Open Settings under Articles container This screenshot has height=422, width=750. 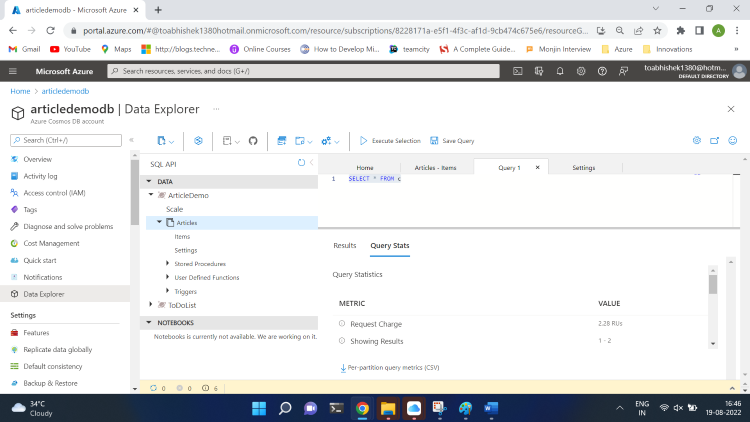186,250
